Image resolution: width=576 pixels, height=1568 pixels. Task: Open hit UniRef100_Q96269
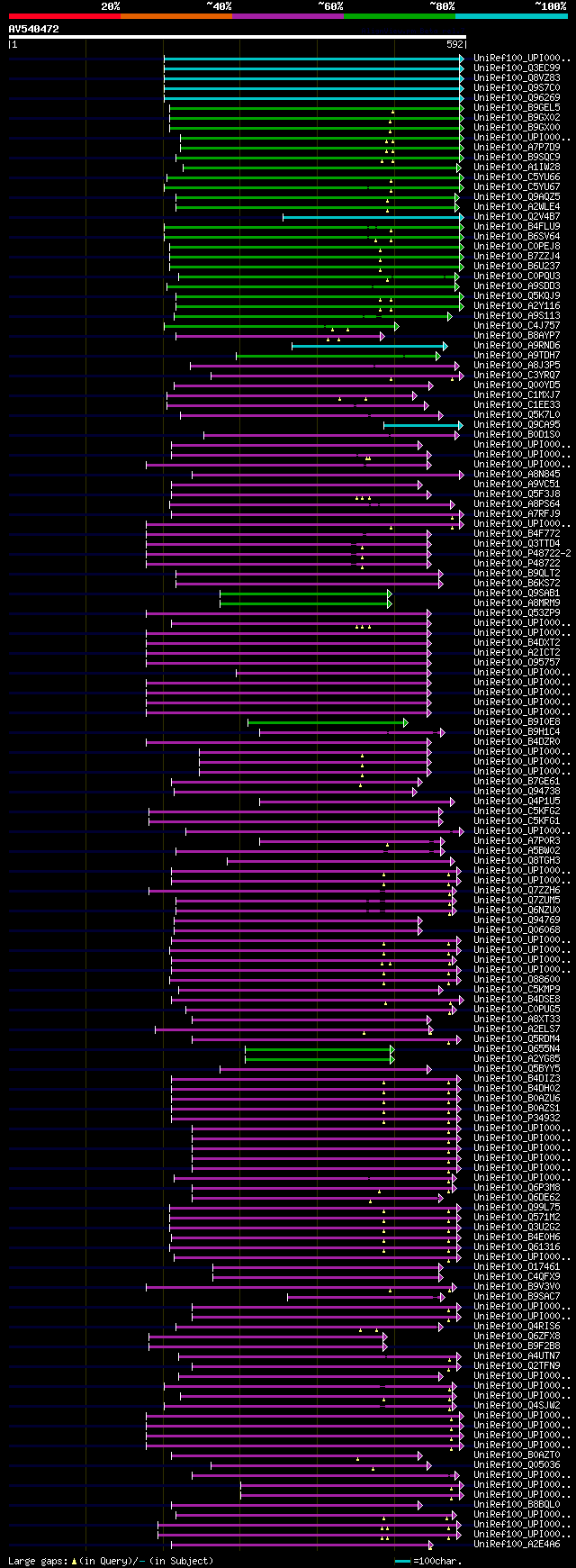[517, 97]
